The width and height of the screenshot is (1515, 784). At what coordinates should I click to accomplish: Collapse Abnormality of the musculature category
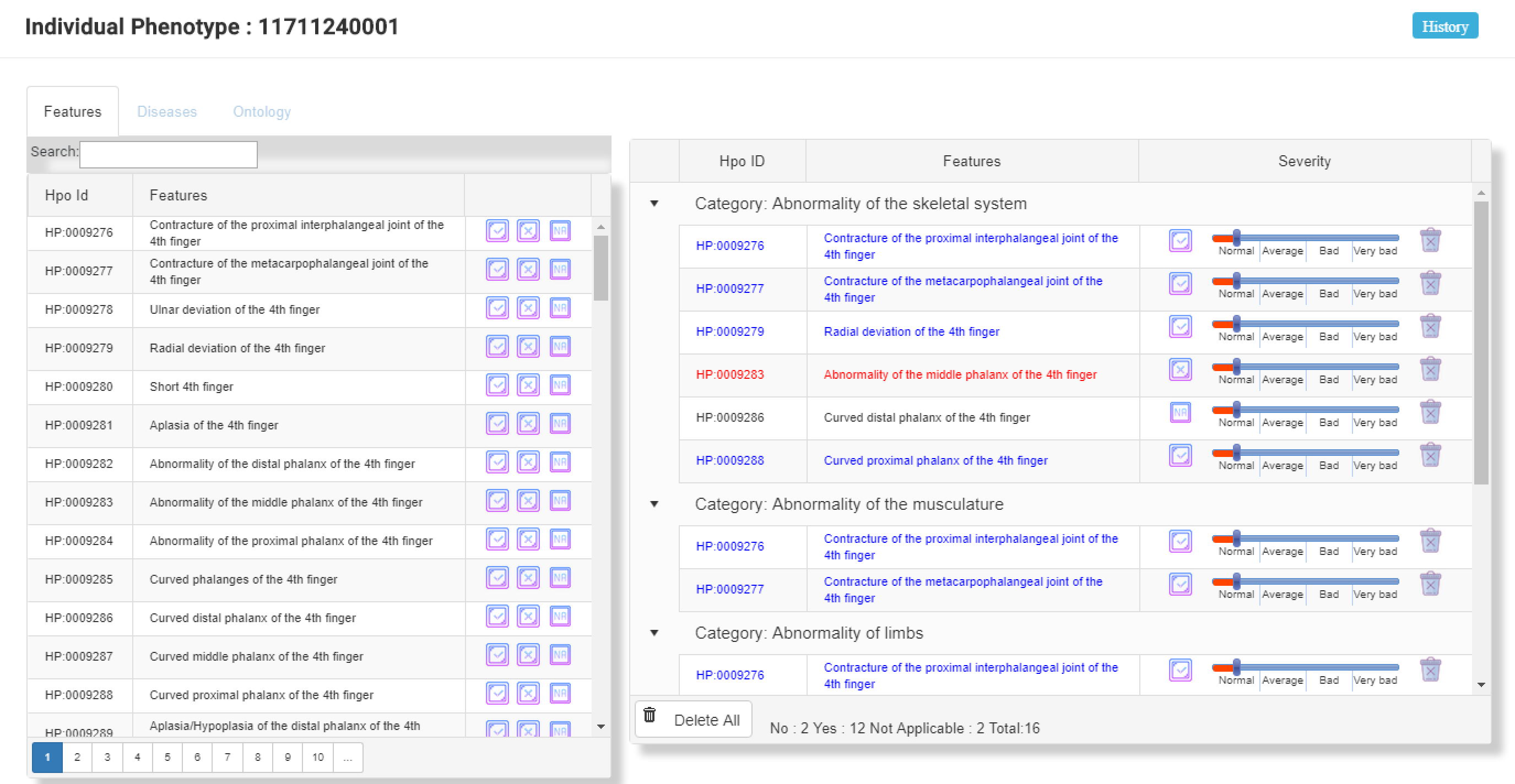(654, 504)
